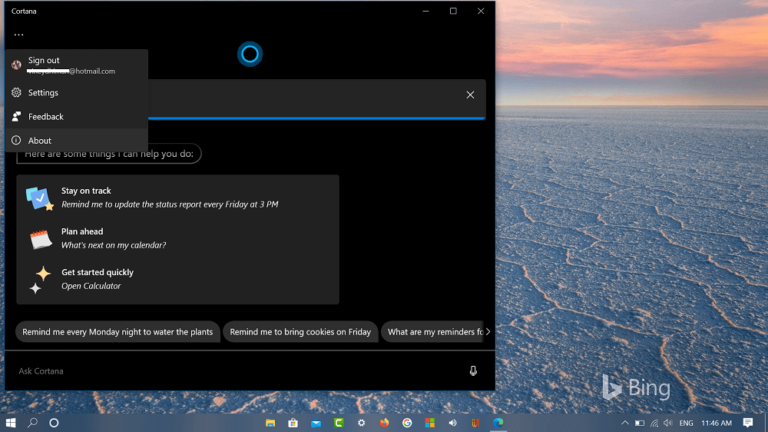Viewport: 768px width, 432px height.
Task: Select Sign out from the menu
Action: pyautogui.click(x=76, y=65)
